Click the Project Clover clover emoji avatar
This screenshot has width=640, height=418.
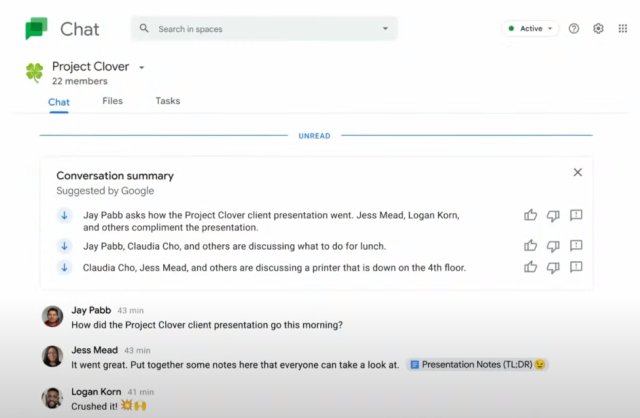pos(35,73)
